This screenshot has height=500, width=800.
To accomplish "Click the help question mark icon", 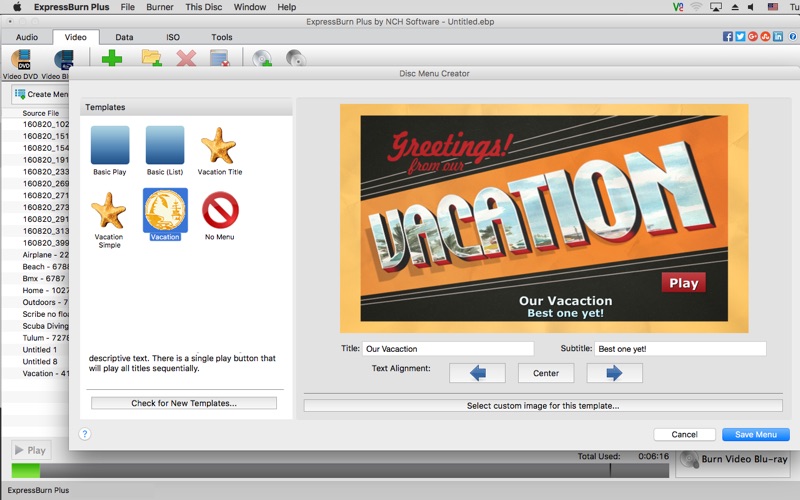I will [85, 434].
